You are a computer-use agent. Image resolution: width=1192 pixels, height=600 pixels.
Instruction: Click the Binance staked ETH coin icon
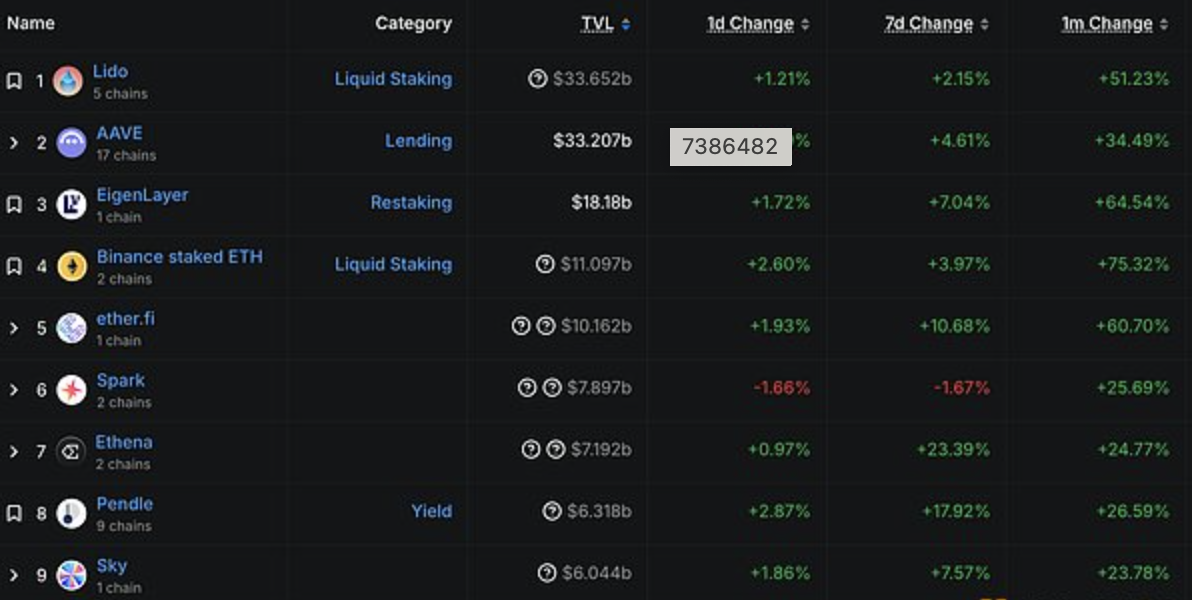click(x=71, y=266)
